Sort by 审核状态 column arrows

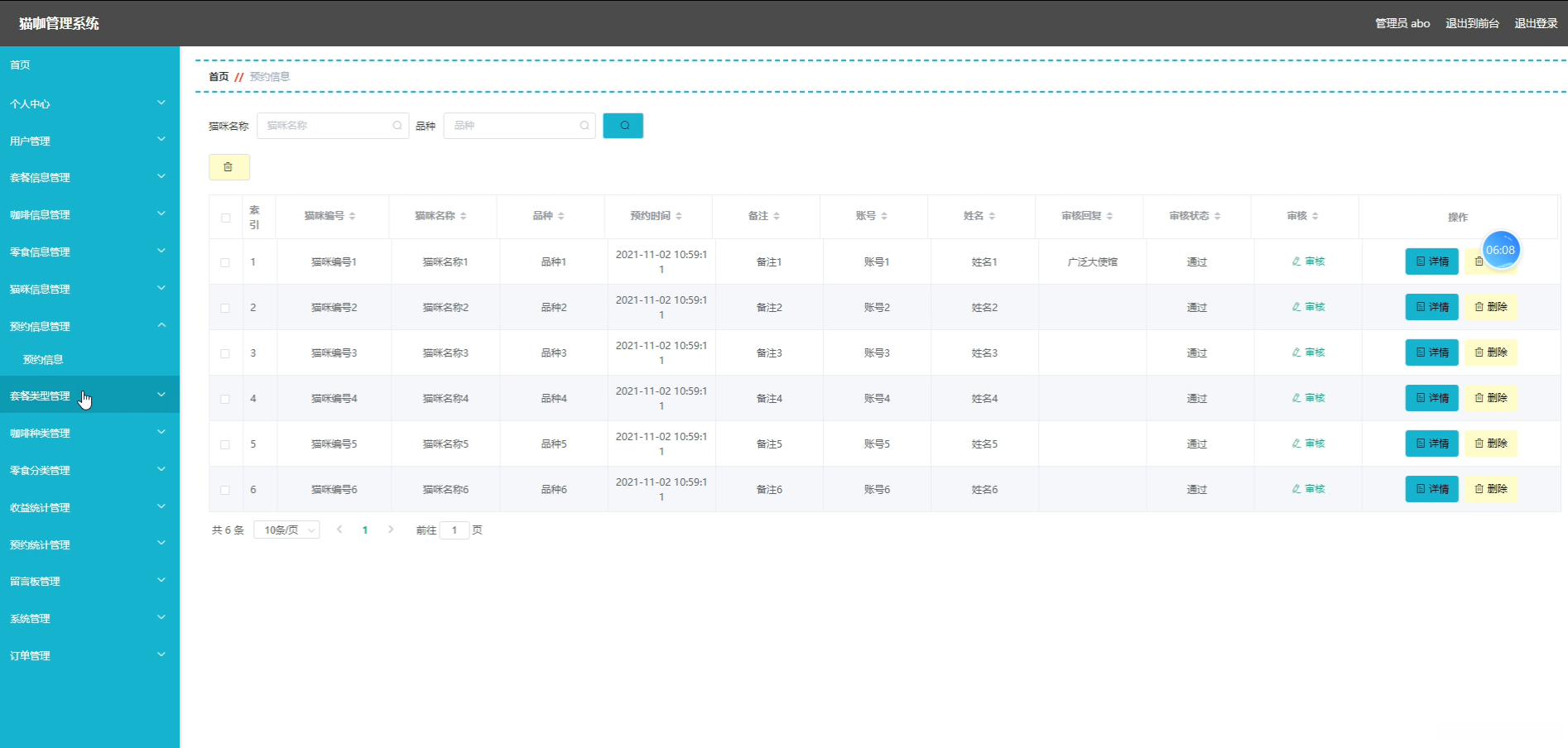tap(1217, 216)
